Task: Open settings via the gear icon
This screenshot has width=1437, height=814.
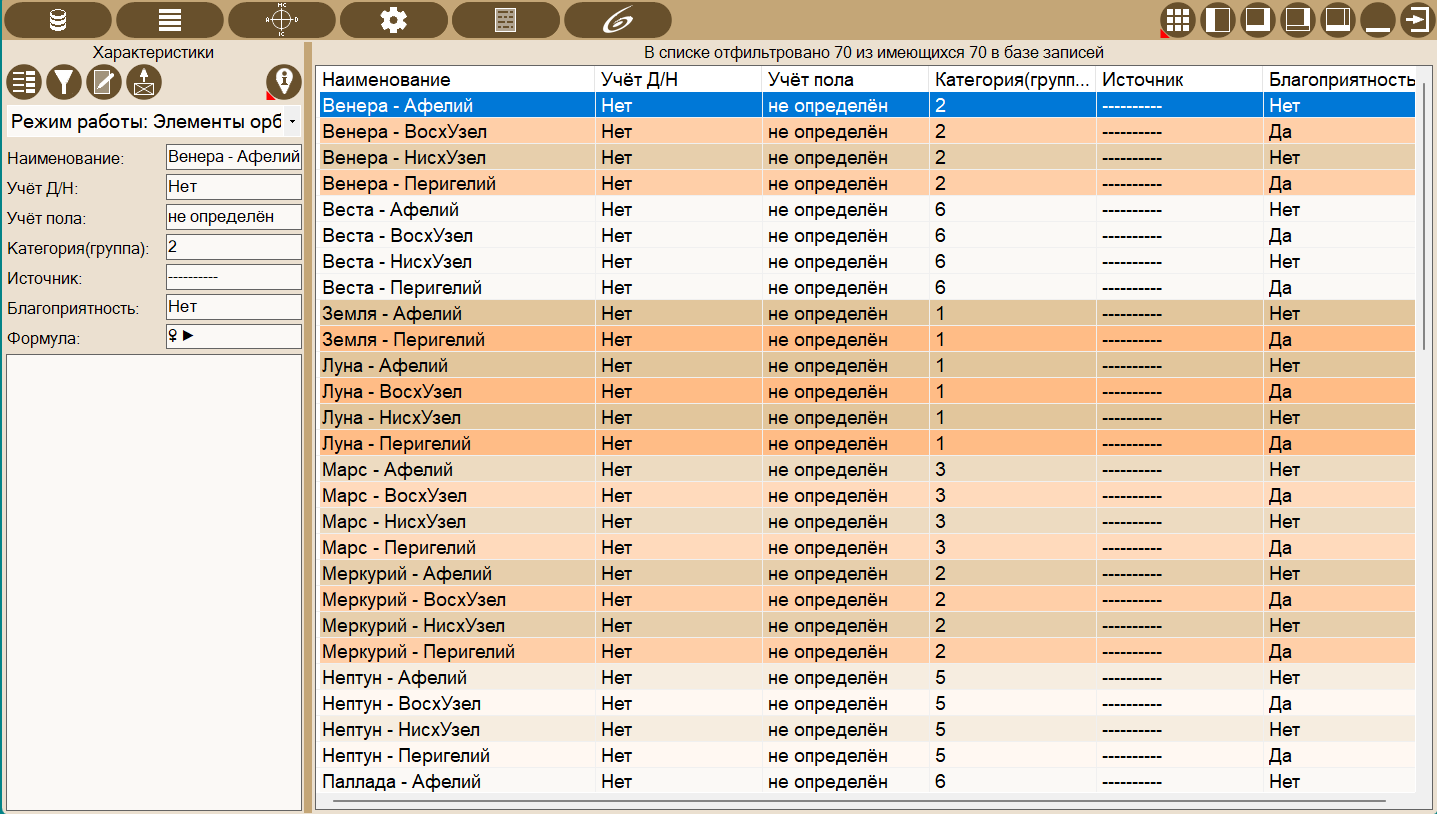Action: click(x=393, y=20)
